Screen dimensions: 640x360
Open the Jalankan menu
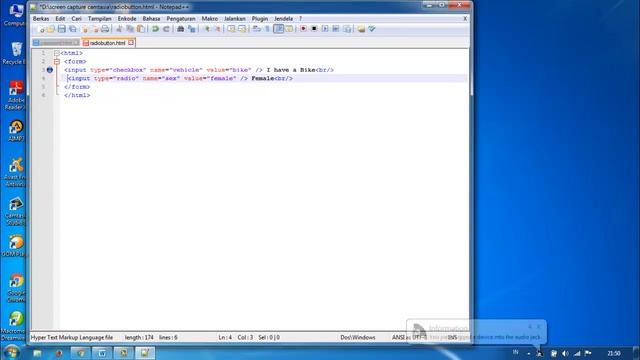[235, 19]
